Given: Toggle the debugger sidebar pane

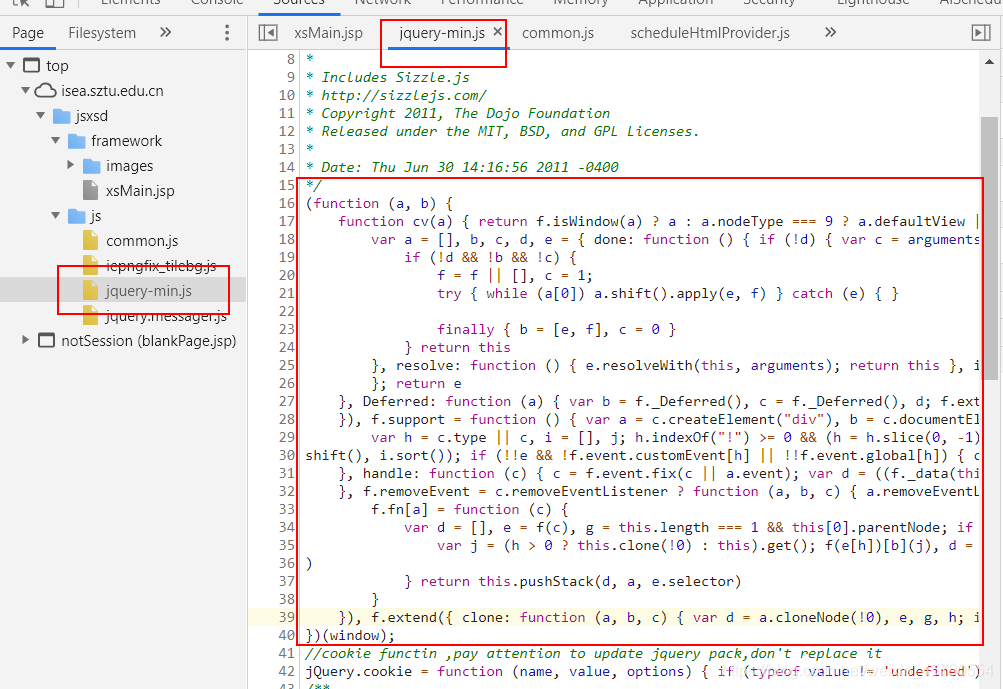Looking at the screenshot, I should 981,33.
